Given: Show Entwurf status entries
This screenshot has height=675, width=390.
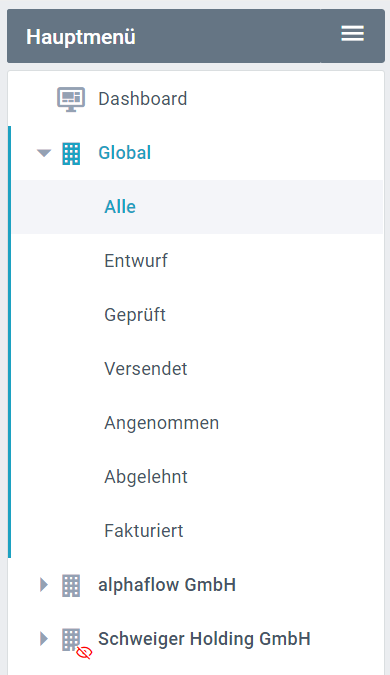Looking at the screenshot, I should (x=136, y=261).
